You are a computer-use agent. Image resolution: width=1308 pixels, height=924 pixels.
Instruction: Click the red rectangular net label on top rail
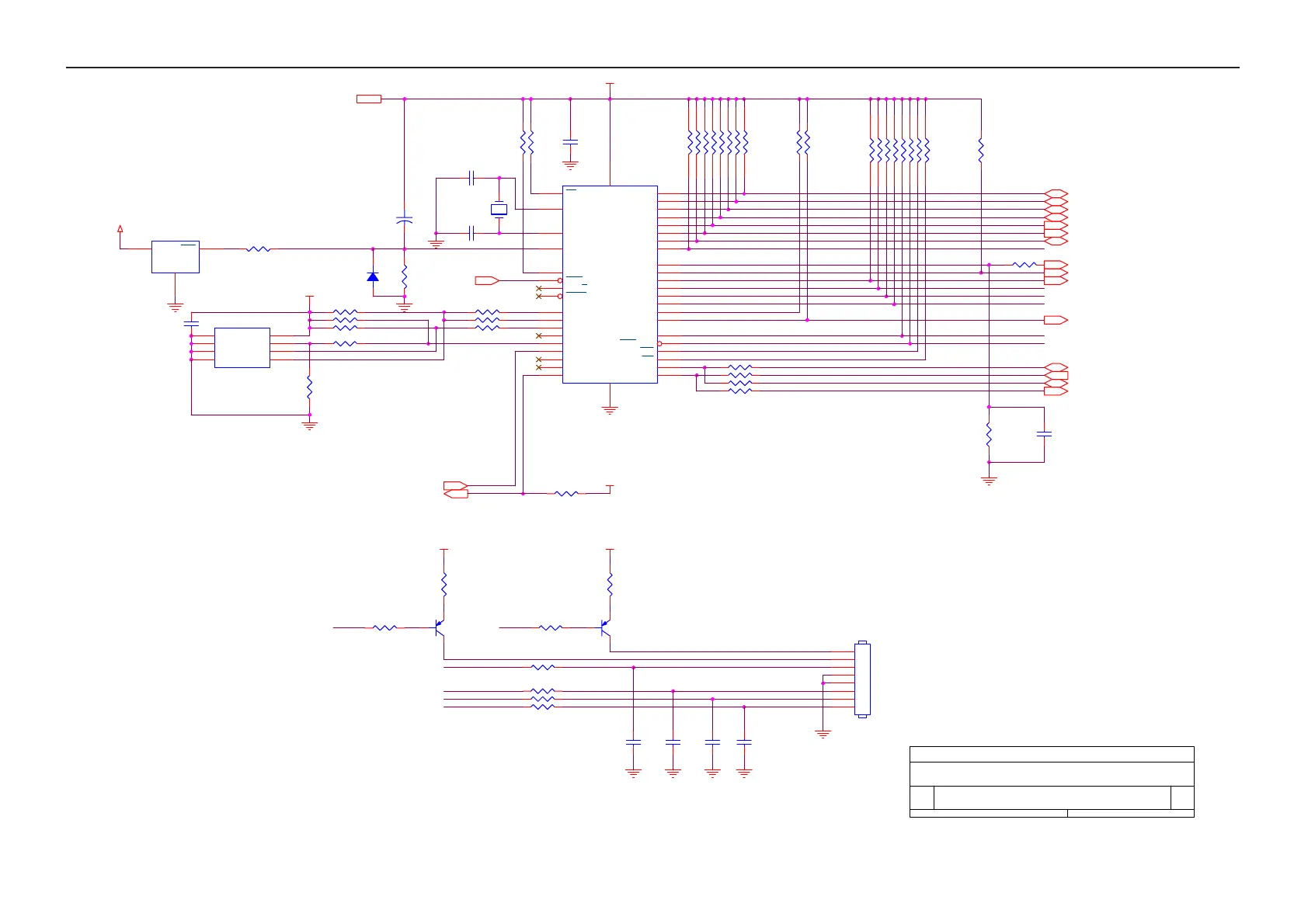369,99
